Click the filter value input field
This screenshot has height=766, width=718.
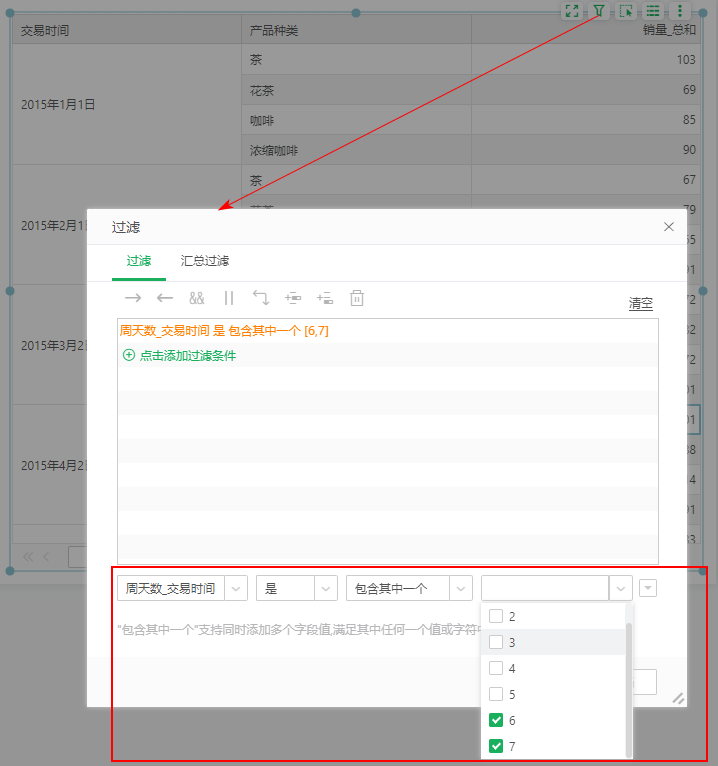(x=545, y=589)
